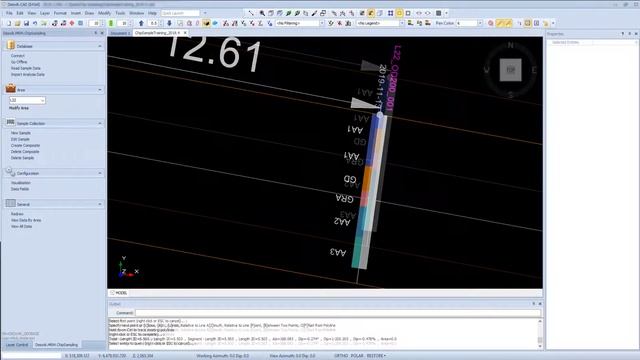Click the Save disk icon
Screen dimensions: 640x360
click(x=26, y=23)
